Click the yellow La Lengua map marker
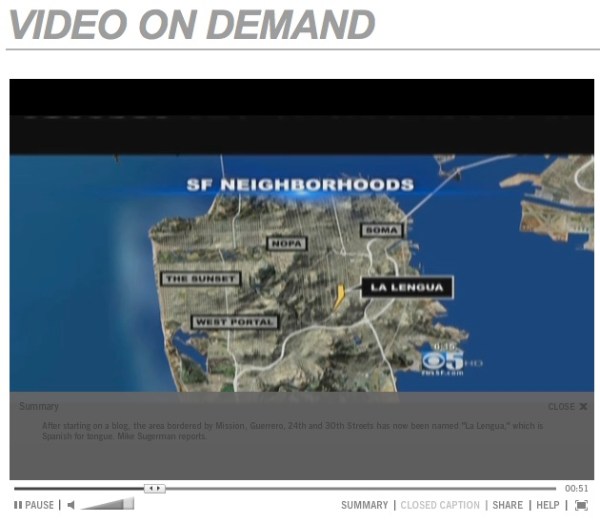600x522 pixels. (340, 294)
